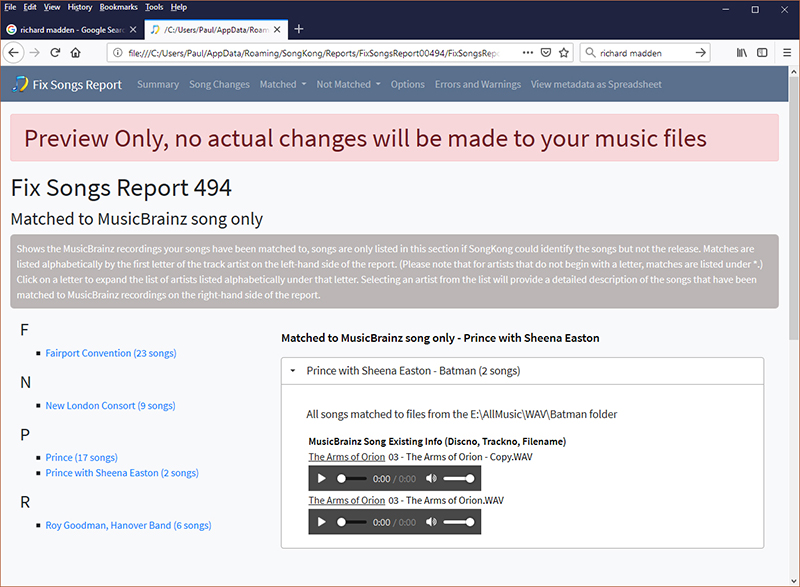Image resolution: width=800 pixels, height=587 pixels.
Task: Click seek slider of The Arms of Orion.WAV player
Action: coord(352,522)
